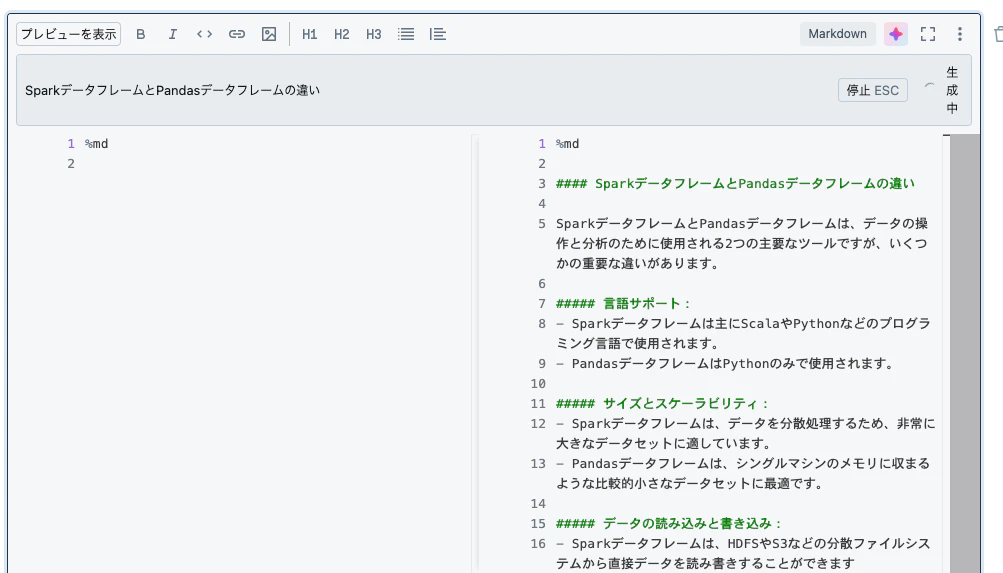The height and width of the screenshot is (573, 1003).
Task: Click line 9 PandasデータフレームはPythonのみ text
Action: pyautogui.click(x=725, y=364)
